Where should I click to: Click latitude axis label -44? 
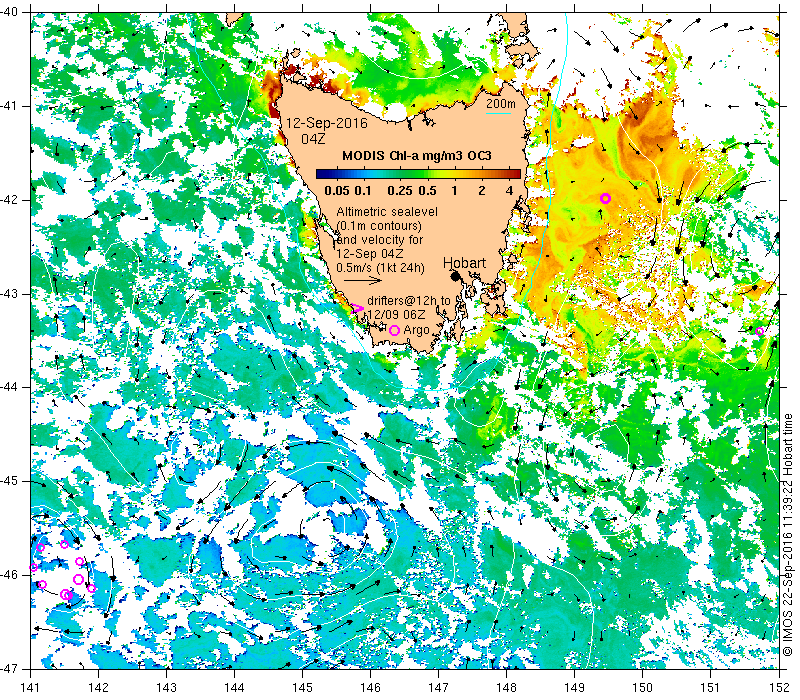click(10, 387)
